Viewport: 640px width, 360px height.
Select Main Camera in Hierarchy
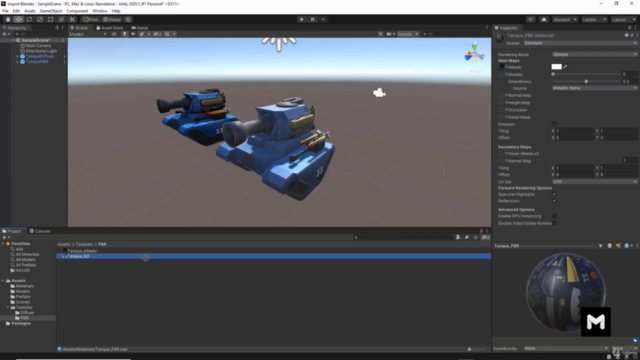[x=38, y=46]
